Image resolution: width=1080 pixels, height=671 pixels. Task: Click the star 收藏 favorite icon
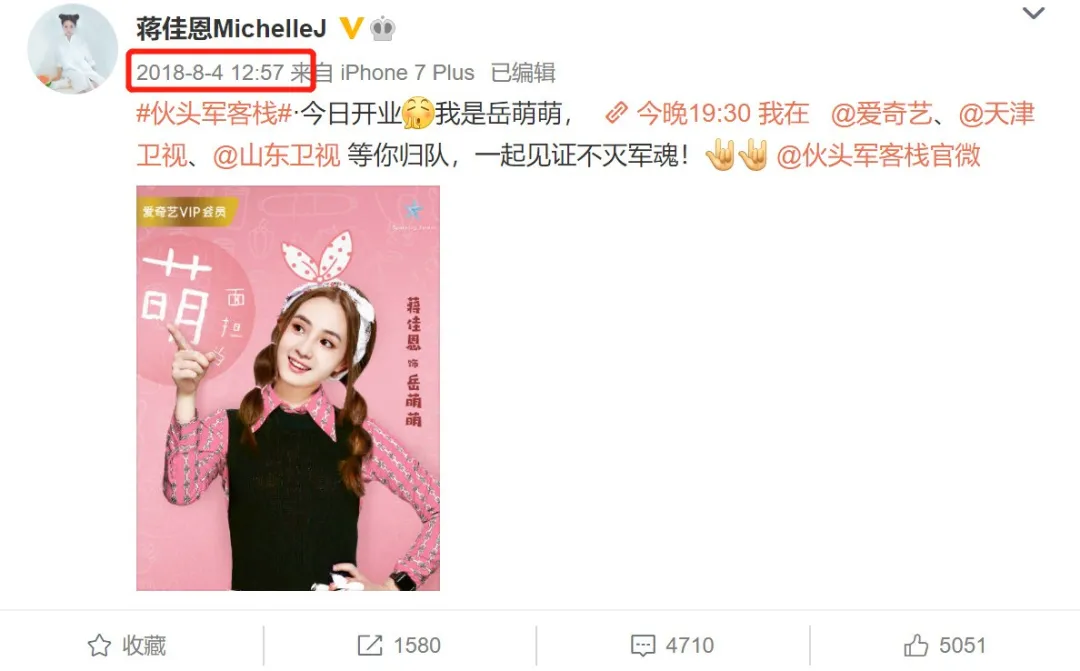pyautogui.click(x=99, y=646)
